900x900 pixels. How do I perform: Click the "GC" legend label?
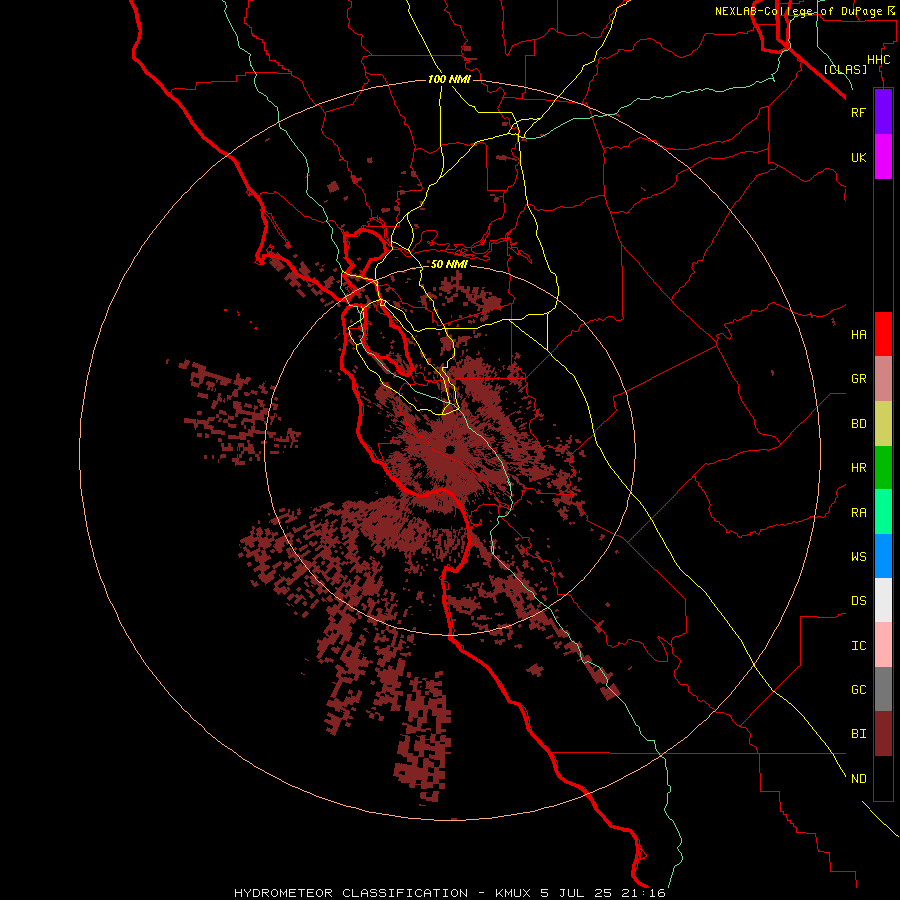[x=858, y=690]
